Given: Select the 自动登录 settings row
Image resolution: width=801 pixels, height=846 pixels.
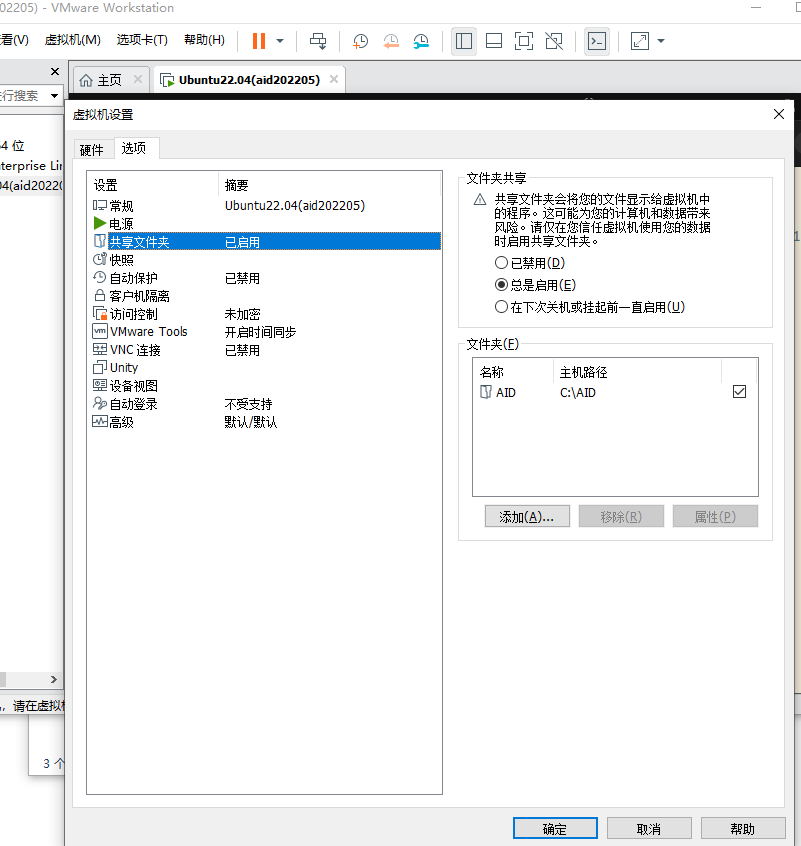Looking at the screenshot, I should 266,404.
